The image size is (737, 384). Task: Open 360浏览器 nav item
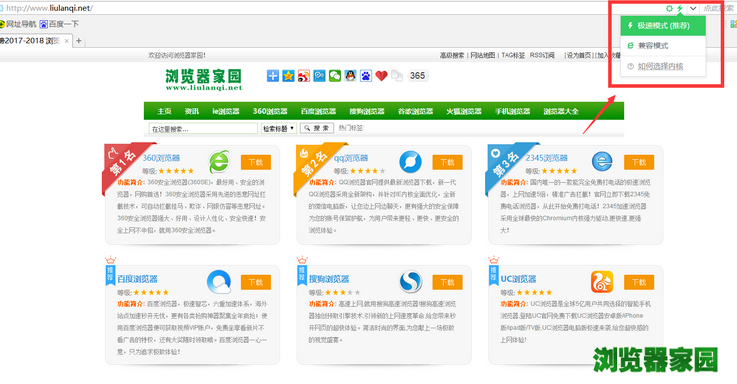(x=270, y=111)
